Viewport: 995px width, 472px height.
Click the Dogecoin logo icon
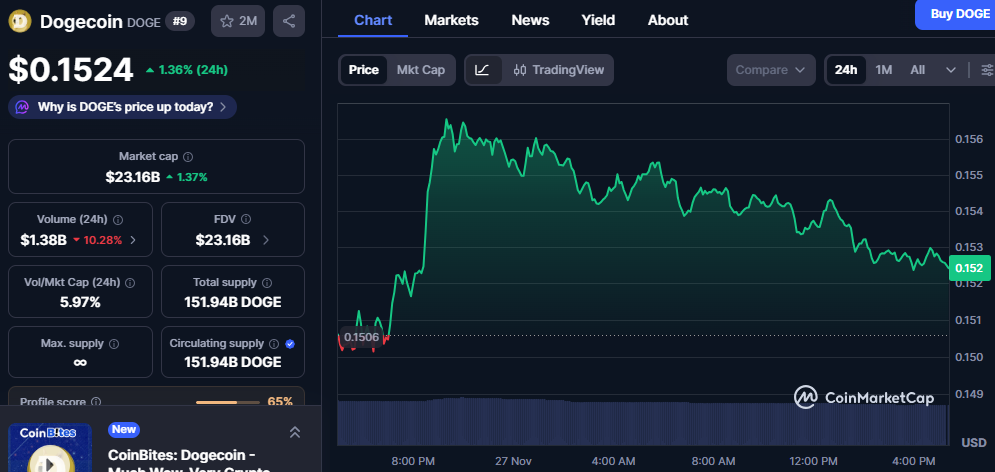click(20, 21)
